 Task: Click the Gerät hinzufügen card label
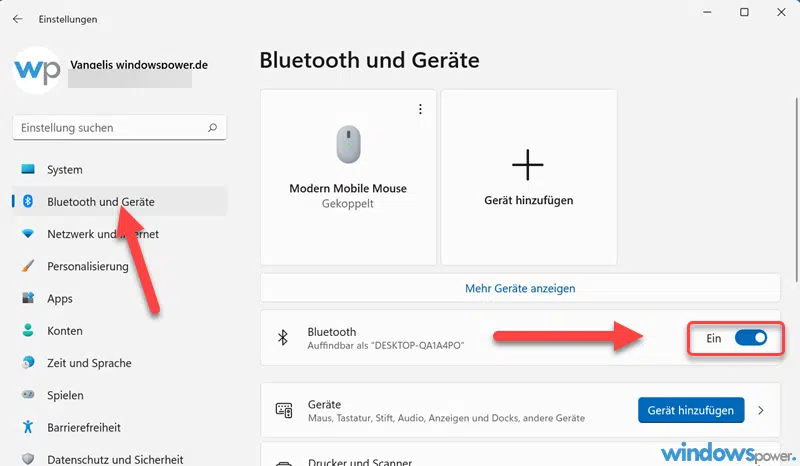click(529, 200)
